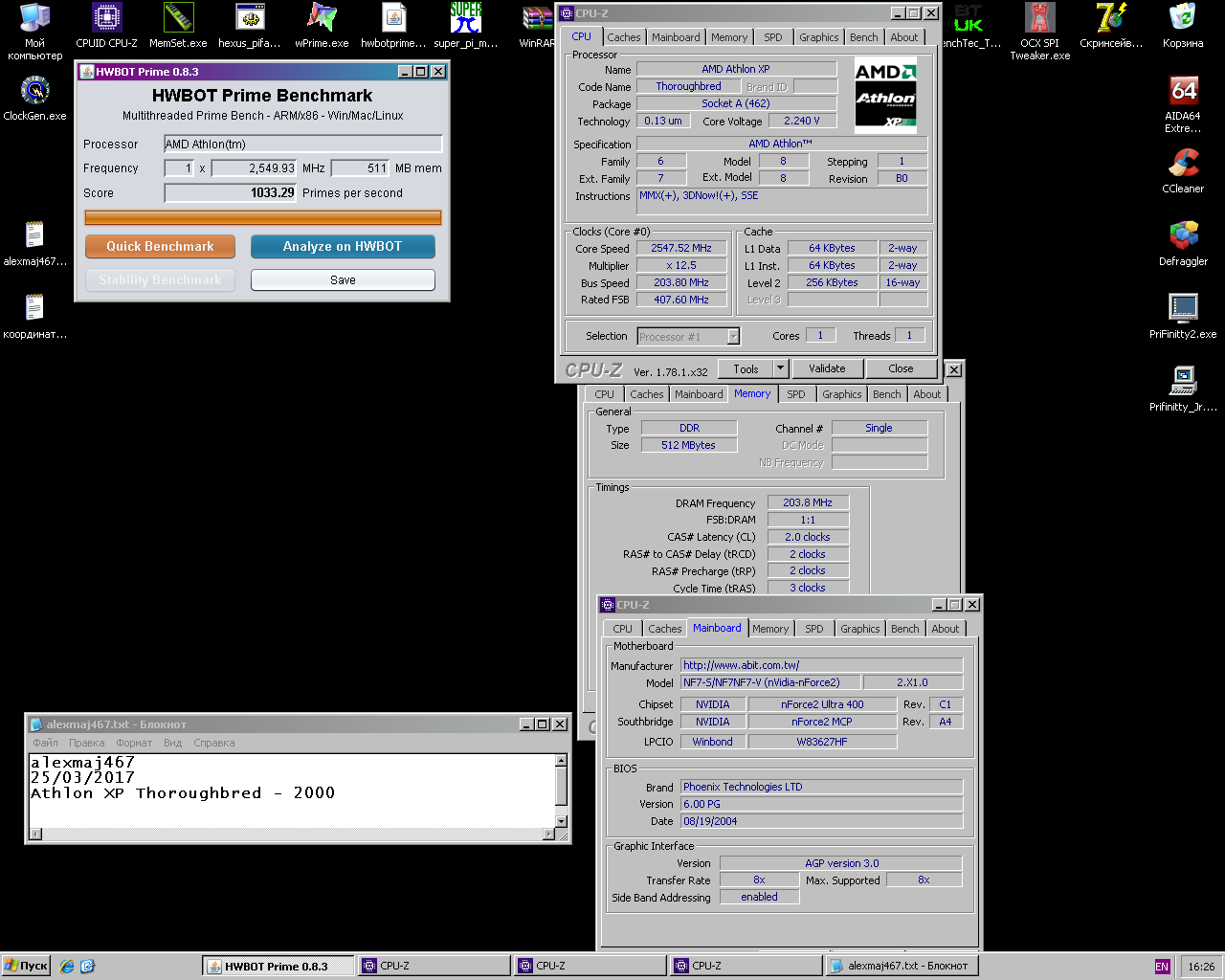Launch CCleaner desktop icon

pyautogui.click(x=1183, y=171)
